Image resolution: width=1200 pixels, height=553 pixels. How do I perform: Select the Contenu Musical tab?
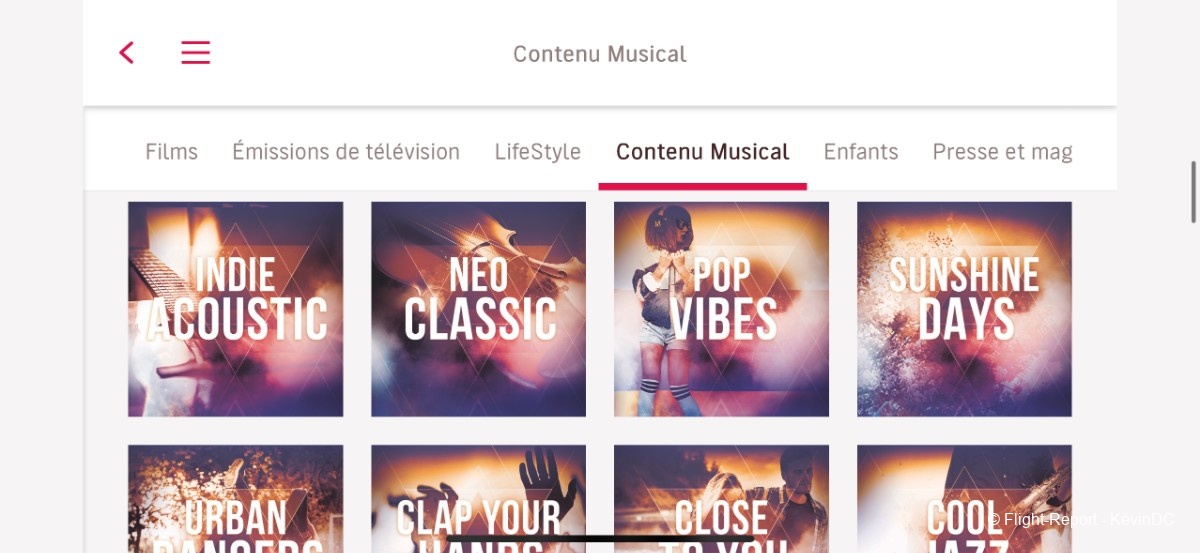pos(703,152)
